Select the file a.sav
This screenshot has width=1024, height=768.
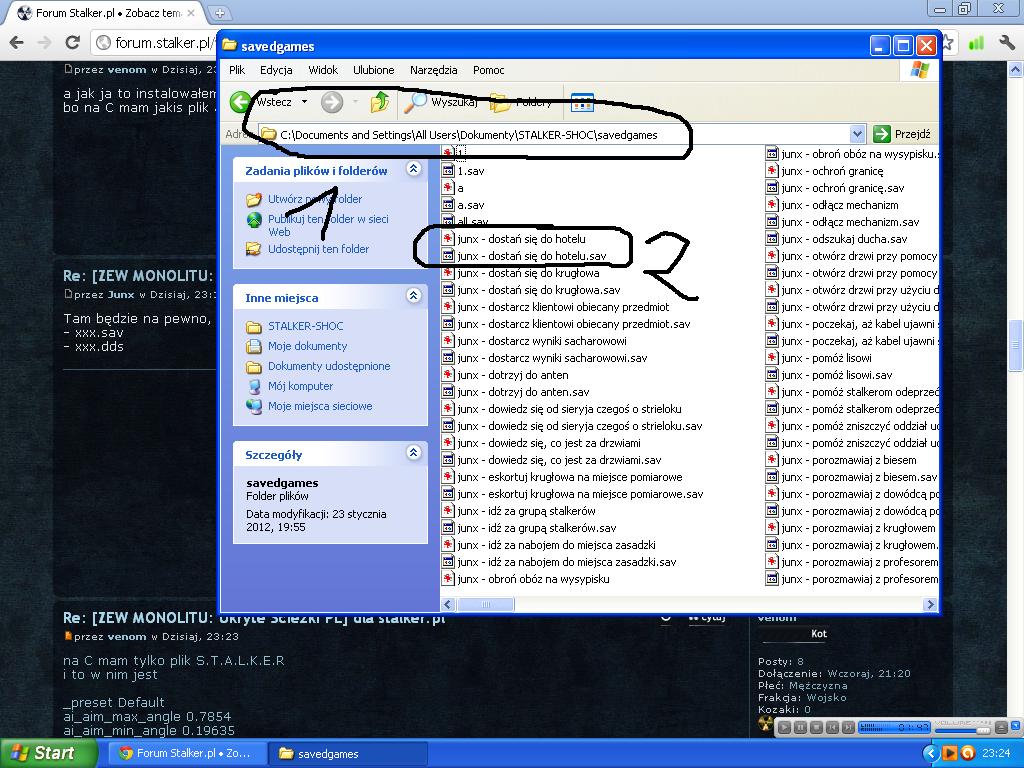tap(464, 205)
